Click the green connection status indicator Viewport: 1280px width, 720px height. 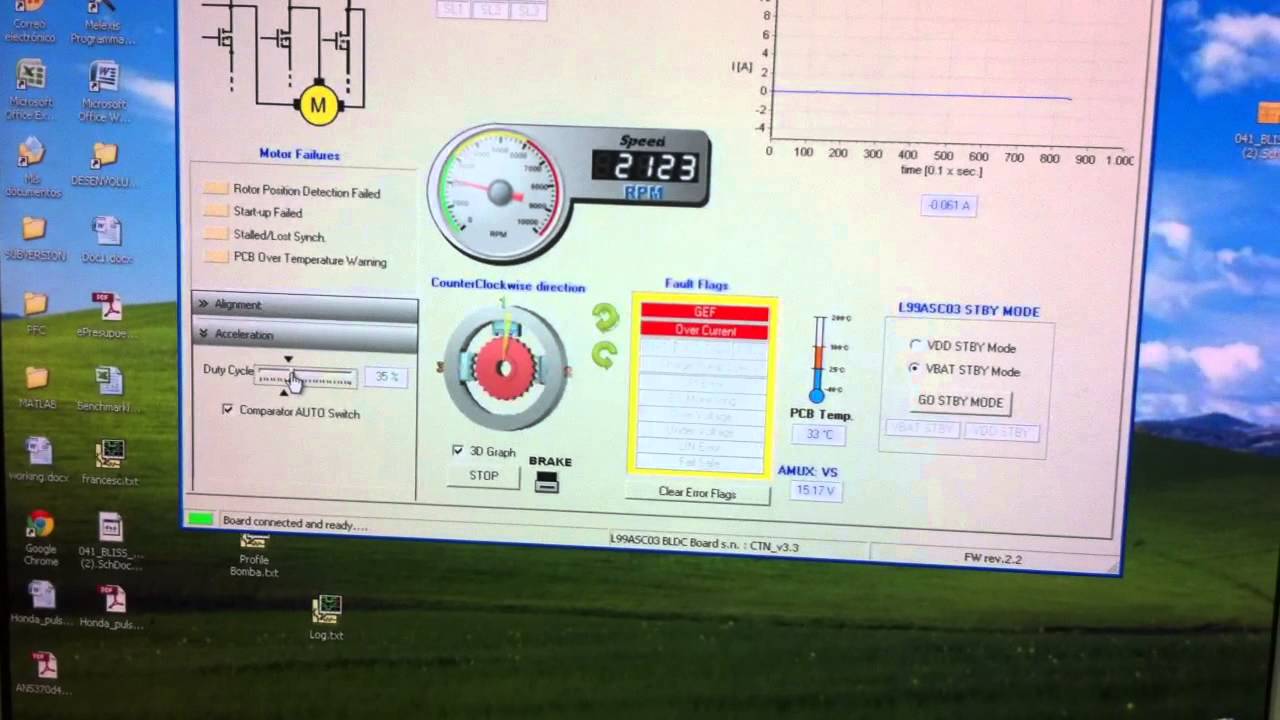201,519
